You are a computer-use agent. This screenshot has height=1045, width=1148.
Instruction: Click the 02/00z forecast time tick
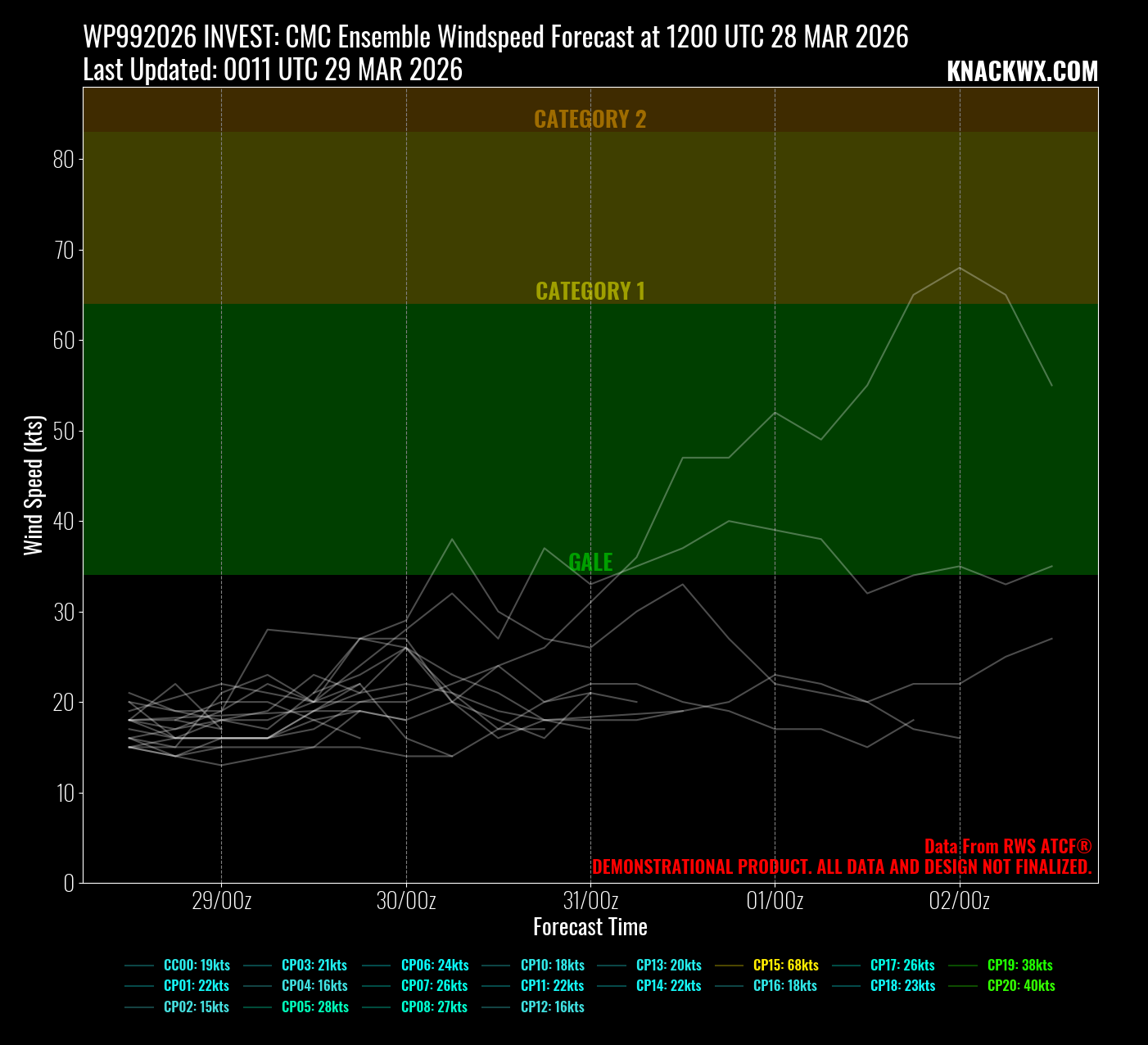coord(960,901)
